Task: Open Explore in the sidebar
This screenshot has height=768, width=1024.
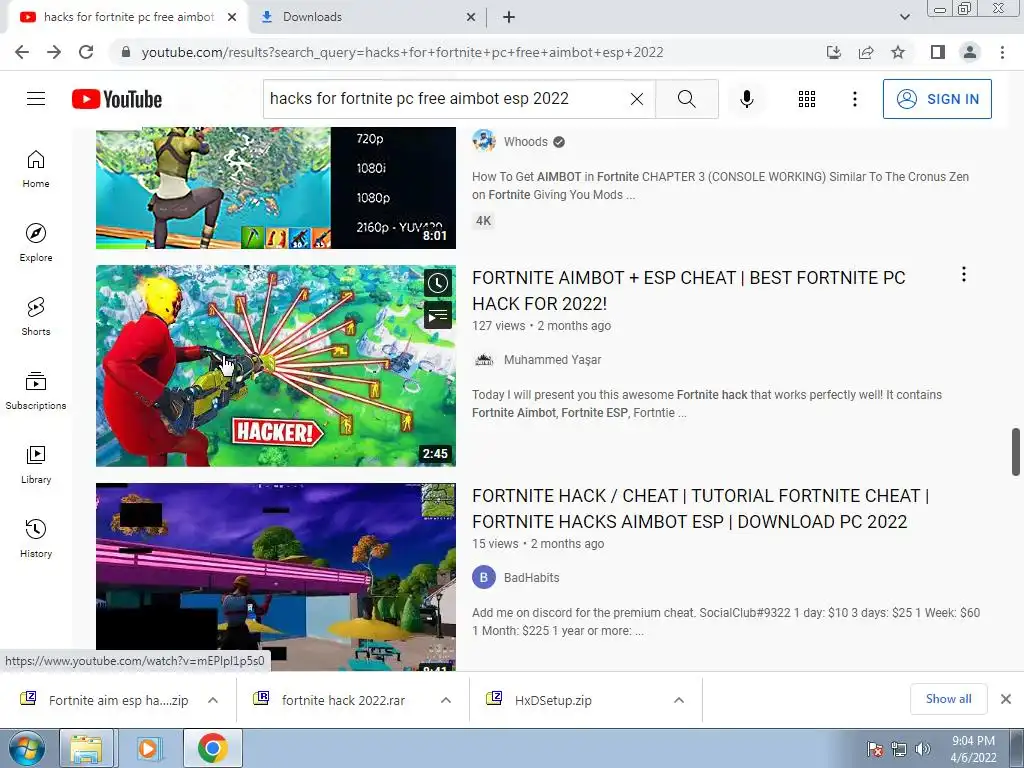Action: tap(36, 242)
